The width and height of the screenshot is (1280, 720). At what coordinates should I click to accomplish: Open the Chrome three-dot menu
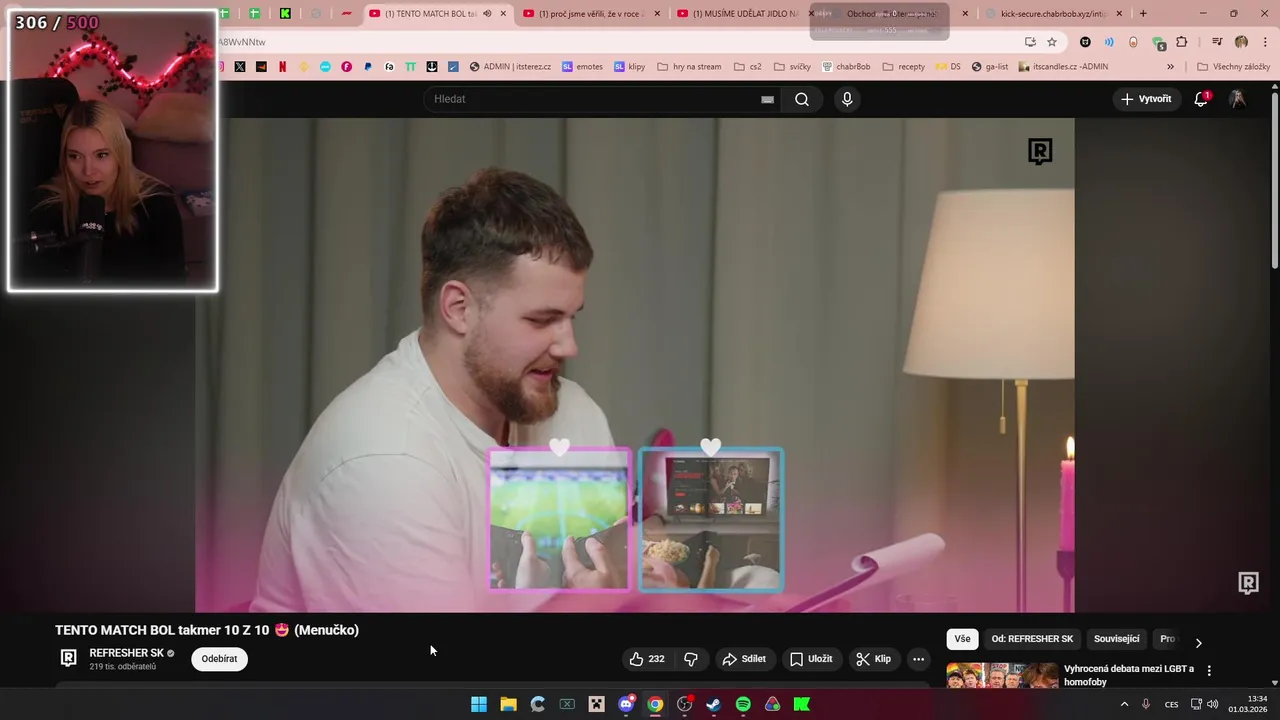click(x=1265, y=42)
